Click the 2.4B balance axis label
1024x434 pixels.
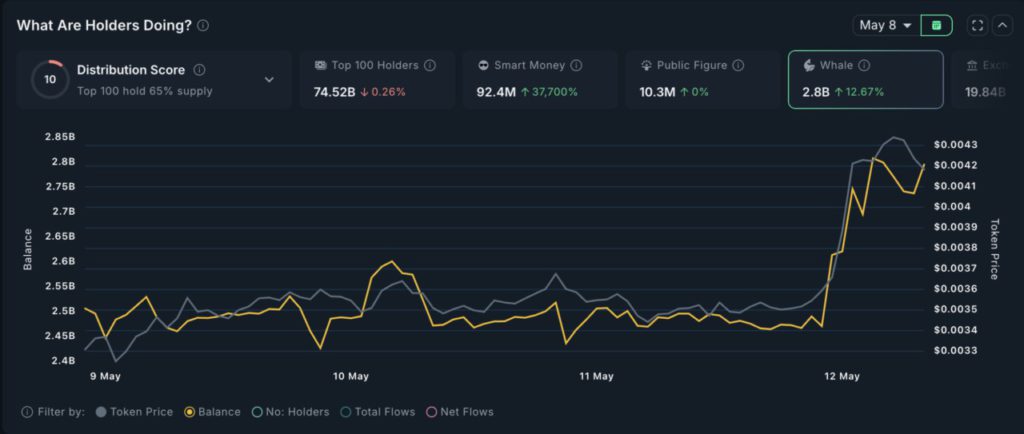click(x=62, y=360)
